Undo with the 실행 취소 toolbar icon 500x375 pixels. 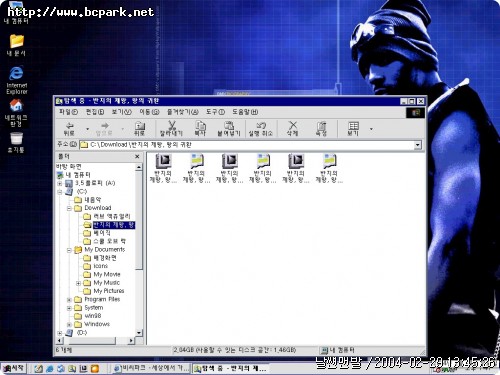(261, 129)
